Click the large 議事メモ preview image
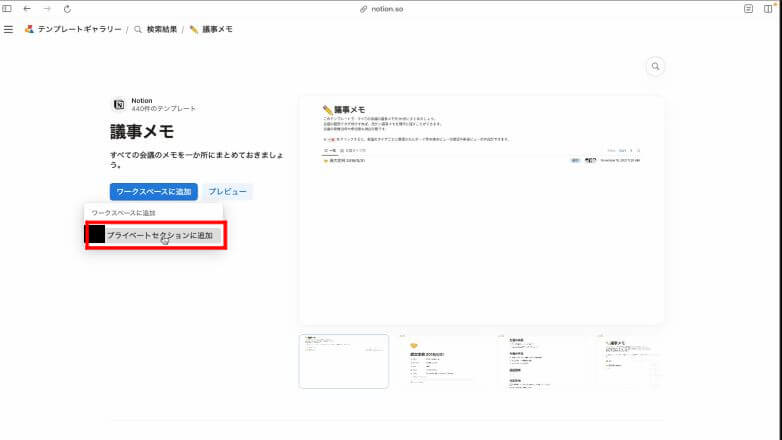The width and height of the screenshot is (782, 440). 482,210
